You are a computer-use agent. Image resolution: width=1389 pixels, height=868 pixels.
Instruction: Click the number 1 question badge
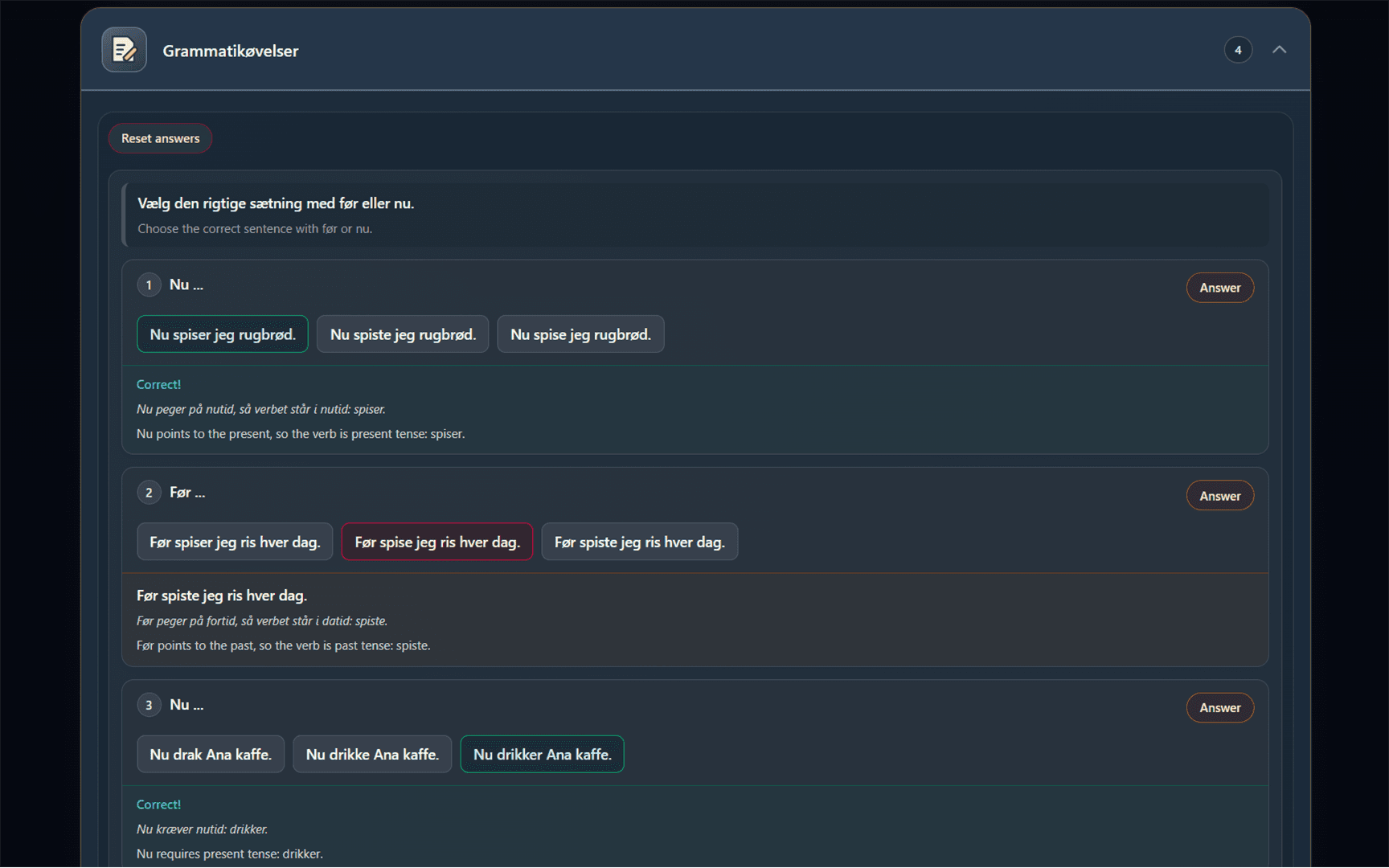click(149, 285)
